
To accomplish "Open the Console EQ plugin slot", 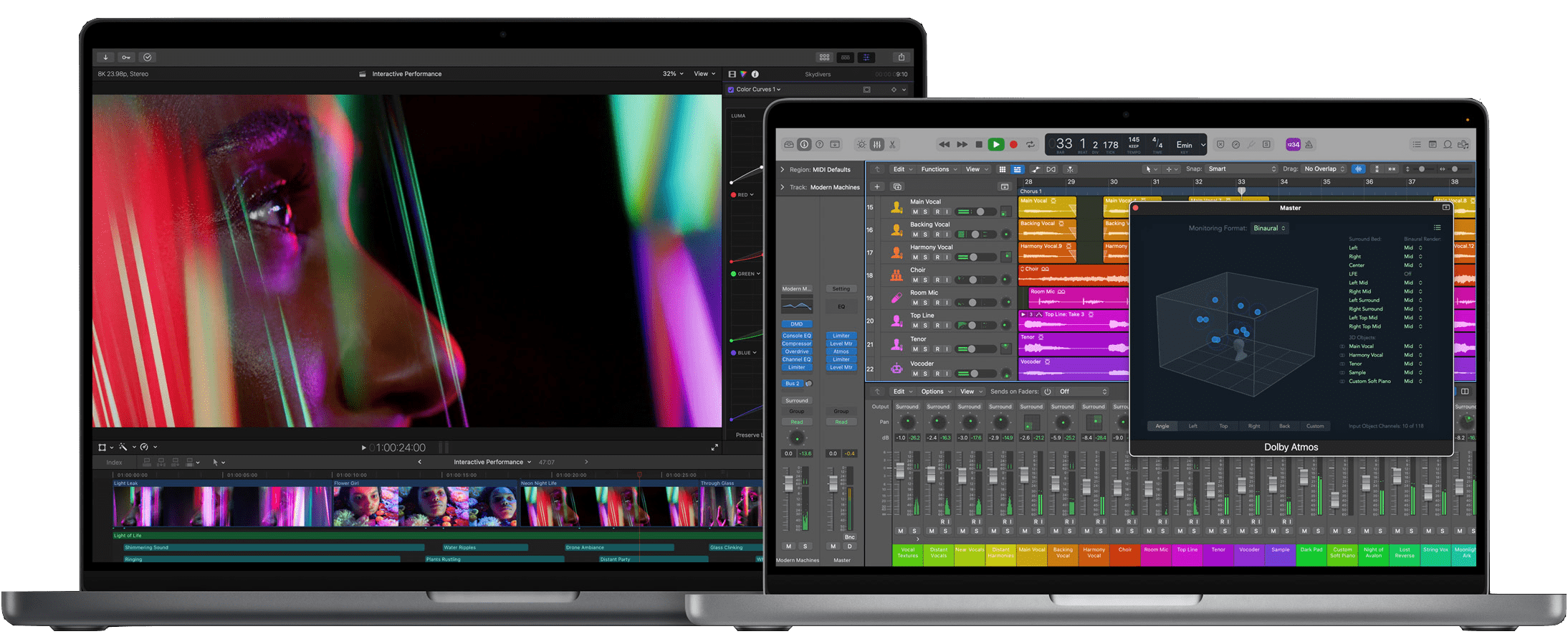I will tap(797, 336).
